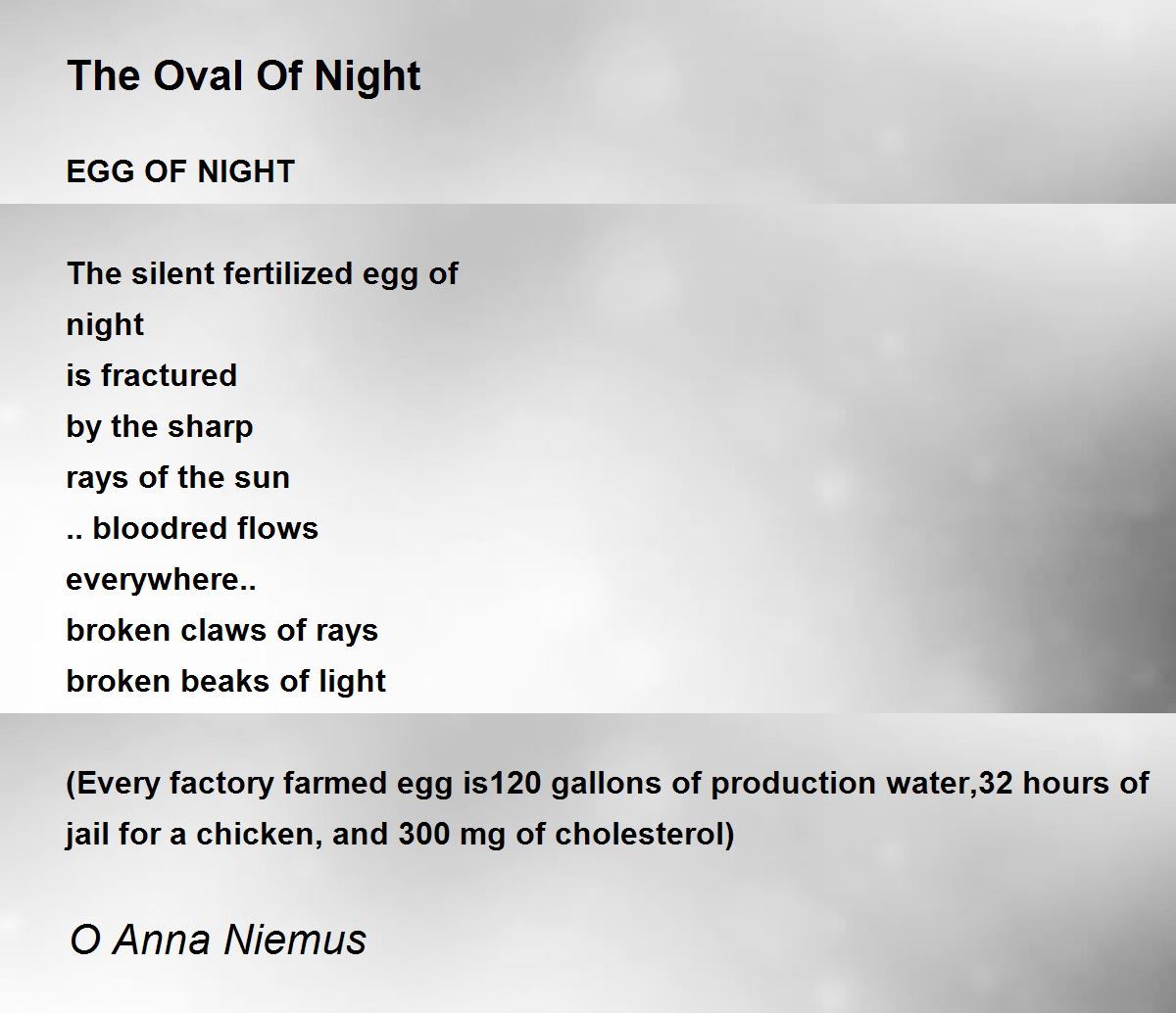
Task: Click the author name "O Anna Niemus"
Action: click(219, 940)
